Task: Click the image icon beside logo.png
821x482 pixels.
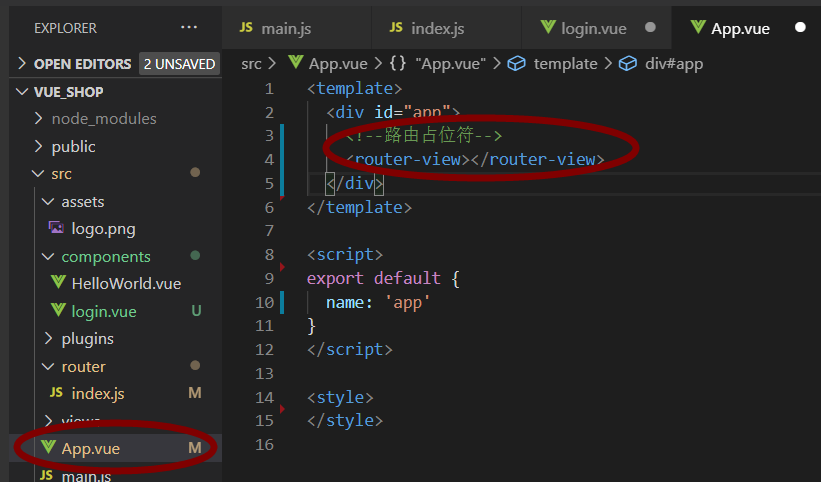Action: (x=56, y=228)
